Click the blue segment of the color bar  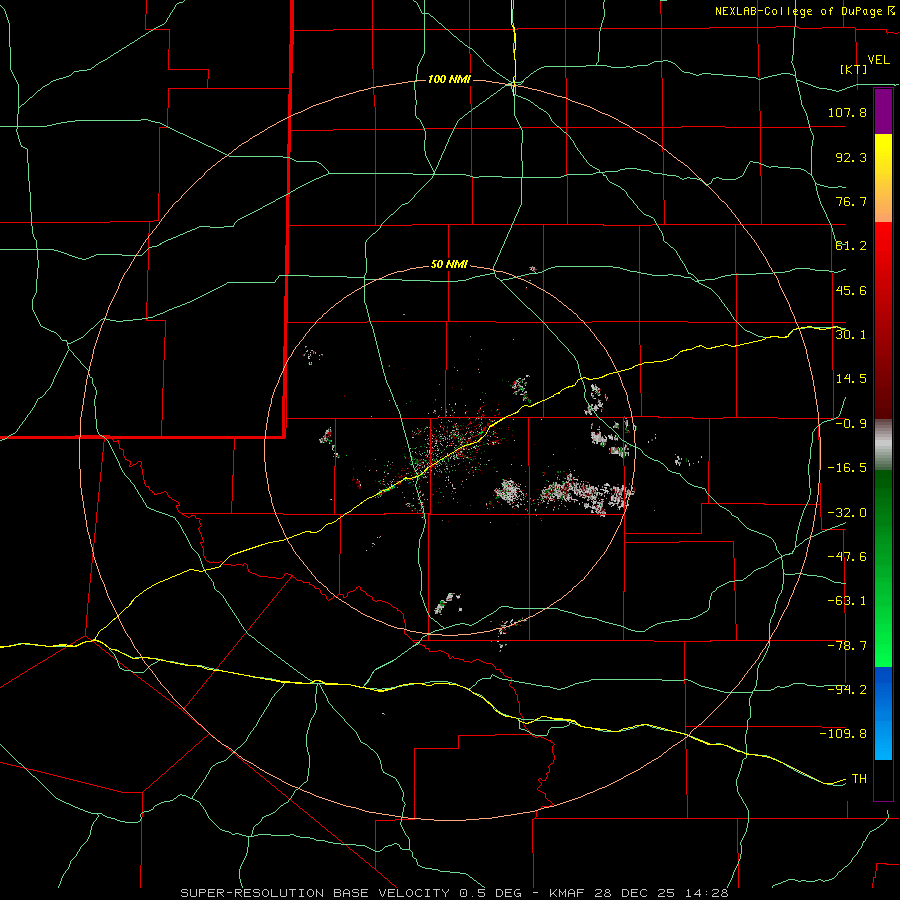click(x=883, y=713)
